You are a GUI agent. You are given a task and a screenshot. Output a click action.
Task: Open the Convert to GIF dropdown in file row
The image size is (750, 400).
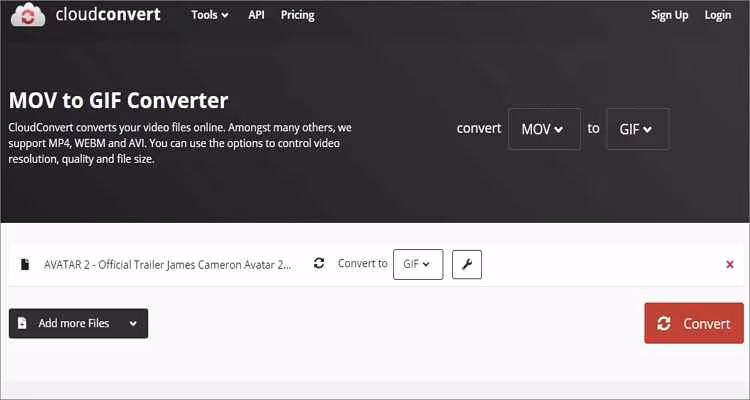point(418,264)
